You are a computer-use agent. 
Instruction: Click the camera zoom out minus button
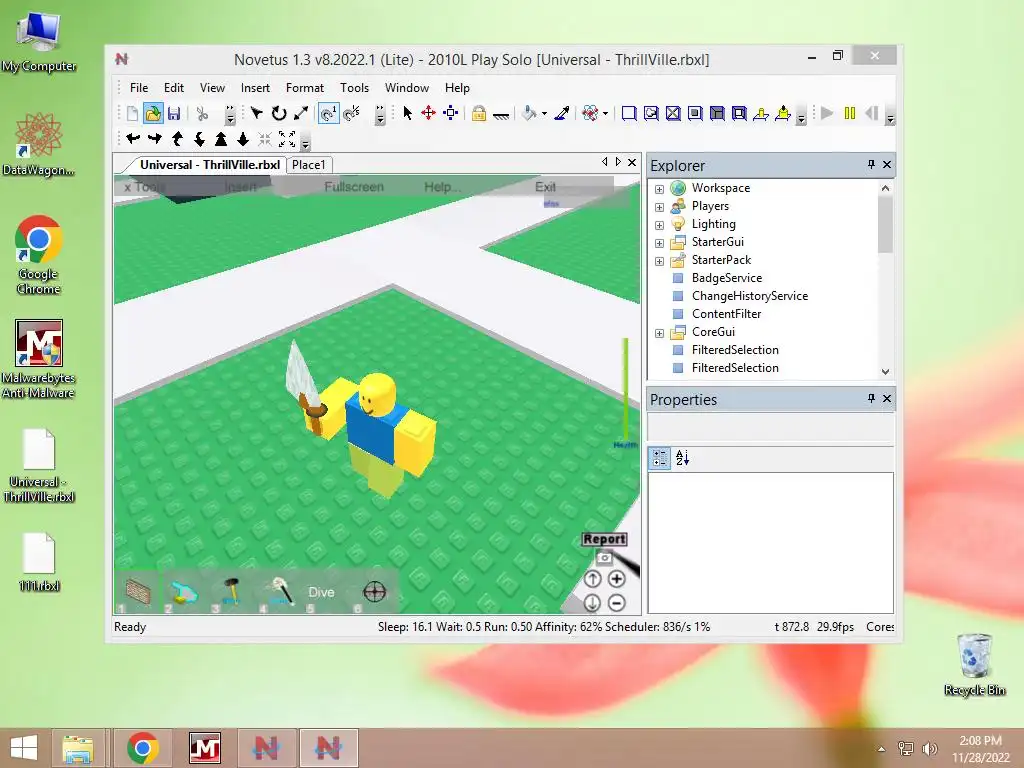coord(616,602)
